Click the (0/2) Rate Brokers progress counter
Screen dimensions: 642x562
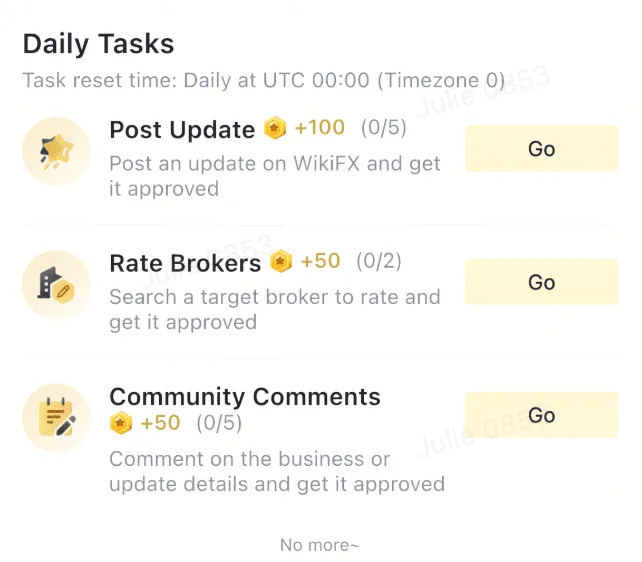tap(379, 261)
